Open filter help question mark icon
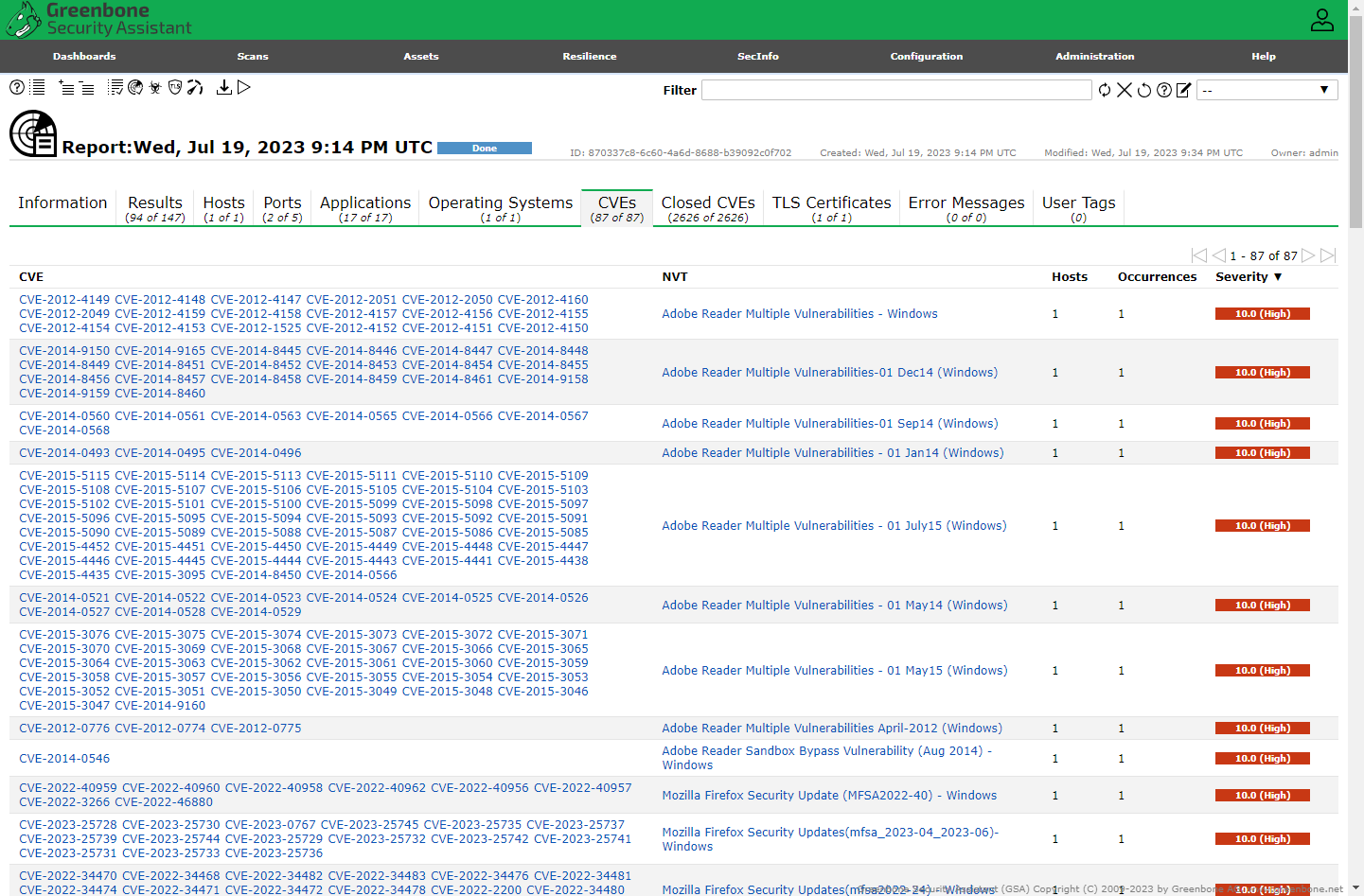Image resolution: width=1364 pixels, height=896 pixels. tap(1164, 90)
